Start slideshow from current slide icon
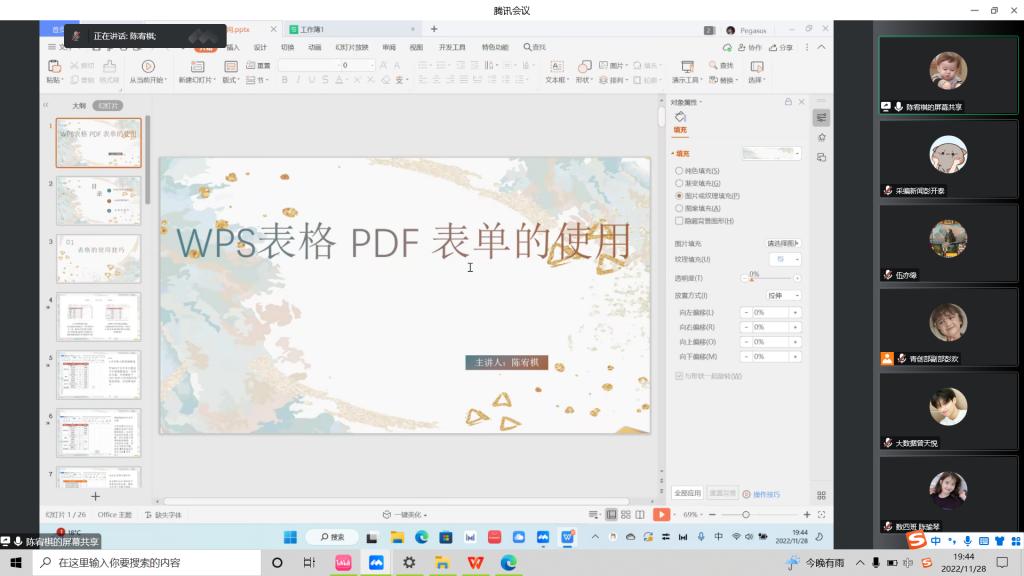This screenshot has width=1024, height=576. pyautogui.click(x=148, y=67)
